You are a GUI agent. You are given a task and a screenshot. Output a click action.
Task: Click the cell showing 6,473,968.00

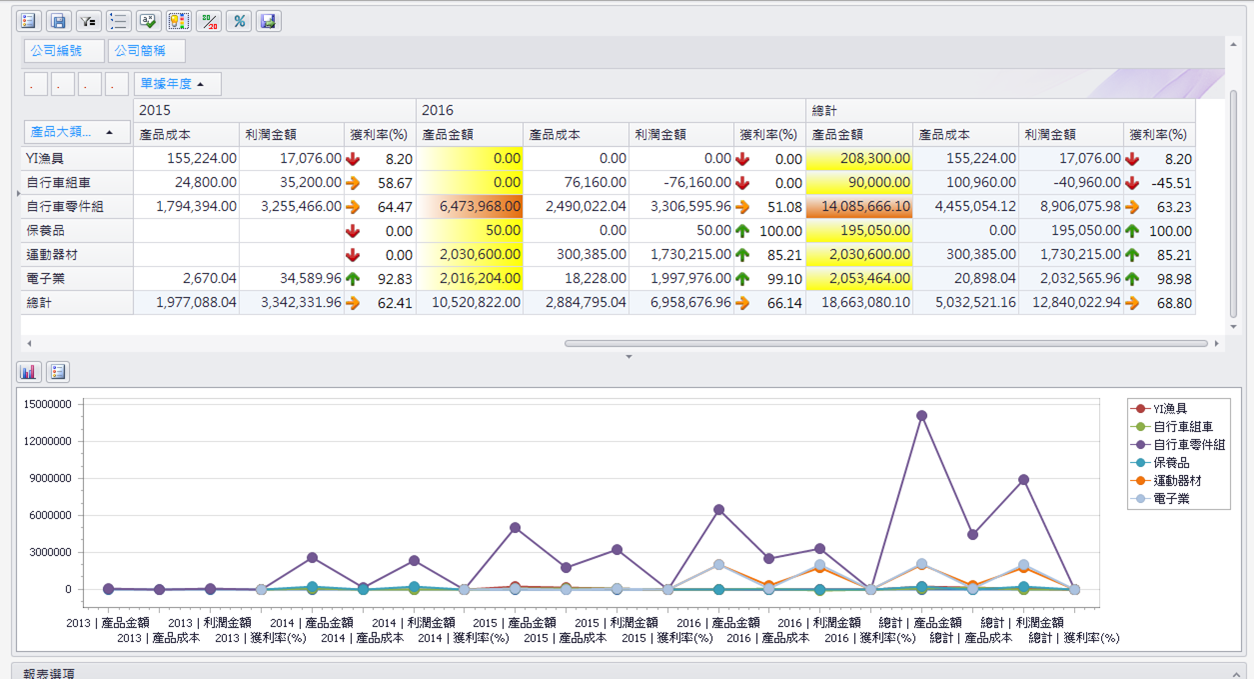tap(470, 206)
